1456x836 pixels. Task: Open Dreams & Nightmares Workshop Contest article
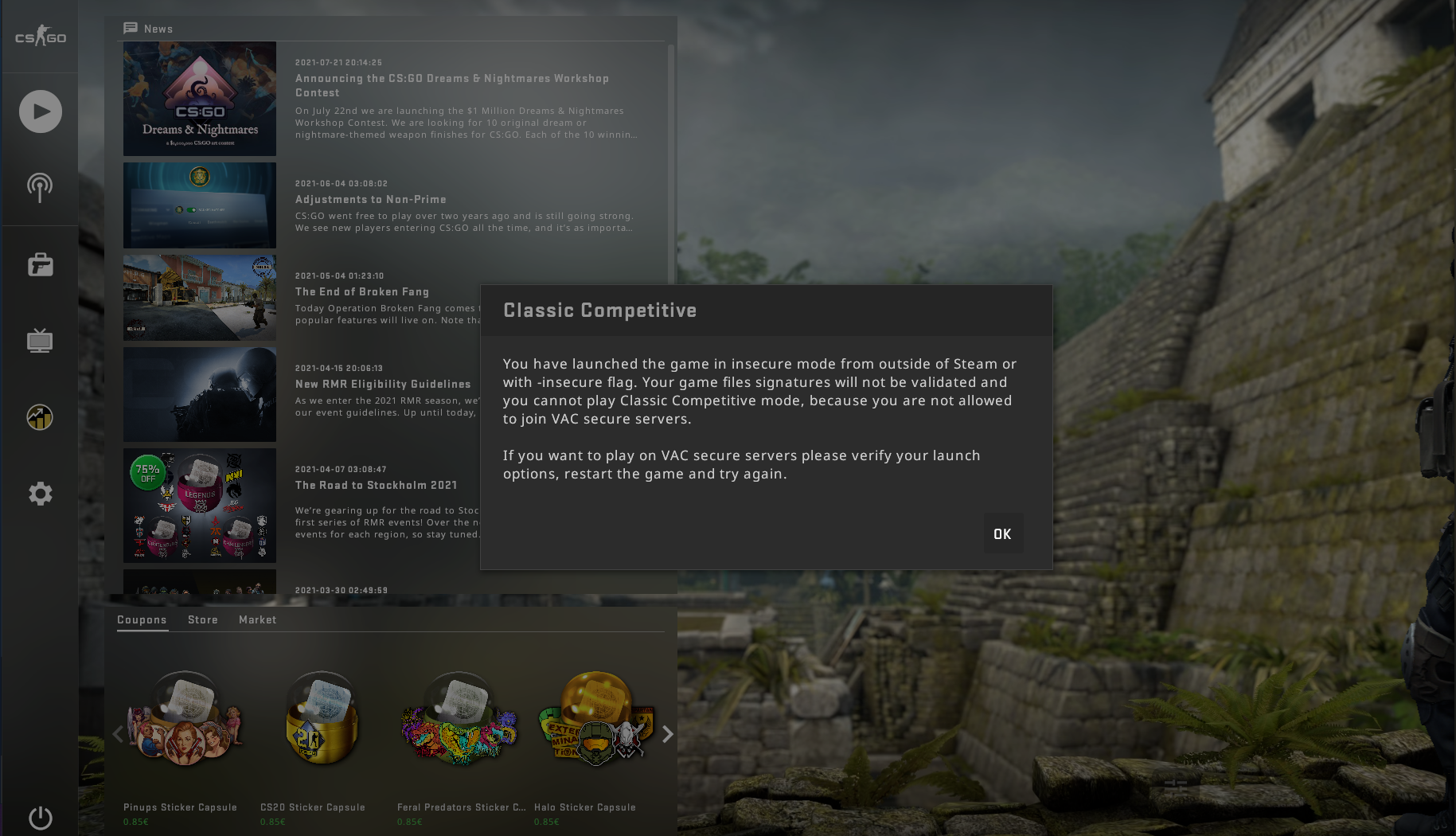pyautogui.click(x=452, y=85)
